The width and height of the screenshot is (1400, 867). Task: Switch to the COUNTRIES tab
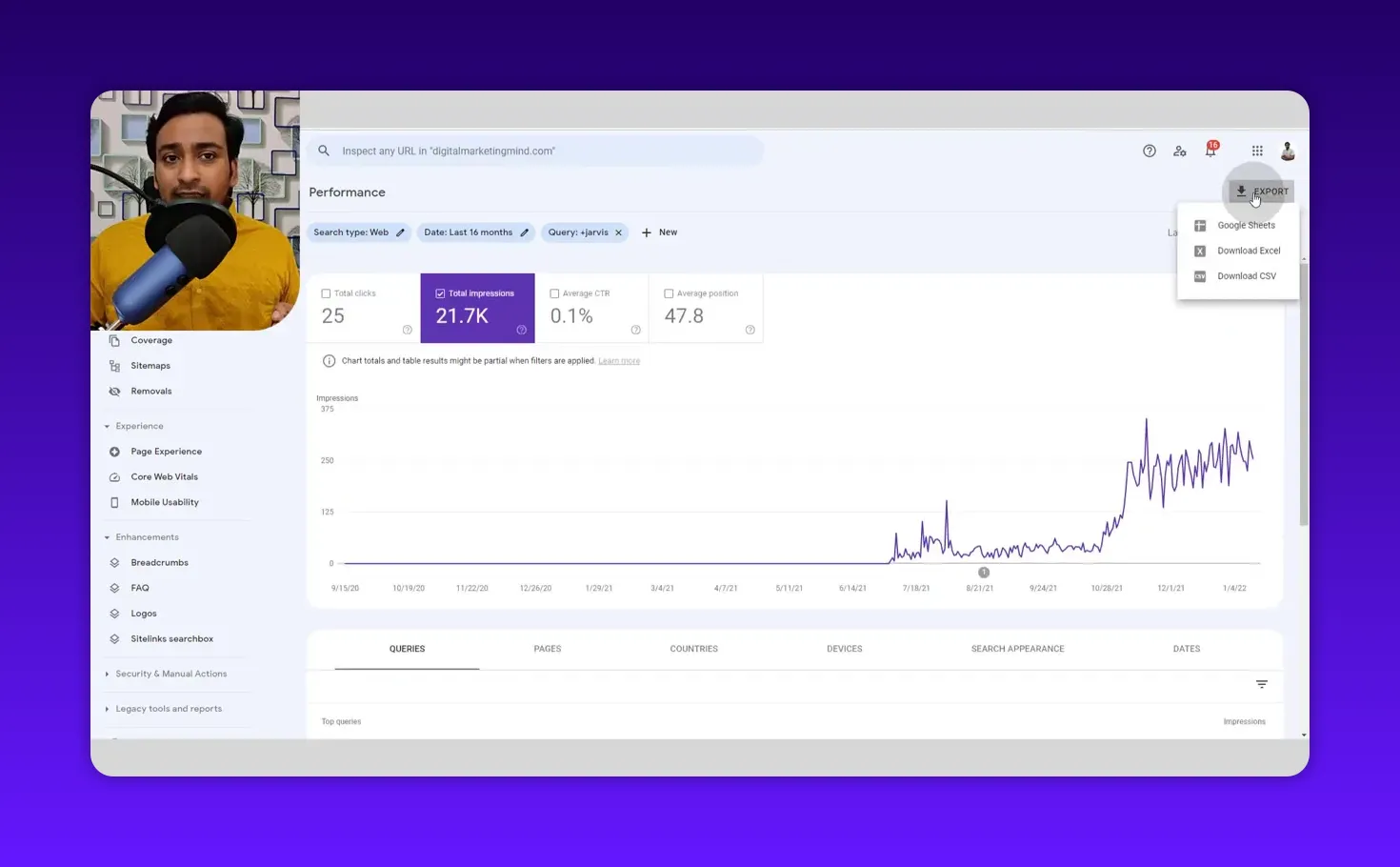point(693,649)
